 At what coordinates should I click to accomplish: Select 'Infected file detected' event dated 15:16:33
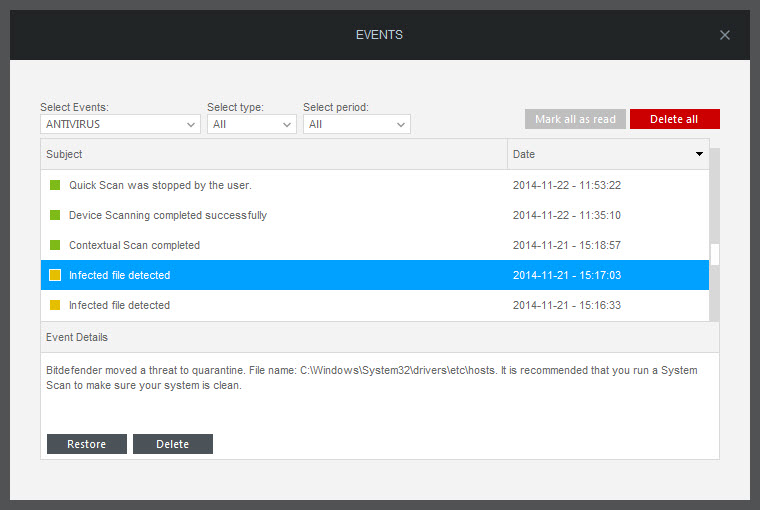coord(375,305)
